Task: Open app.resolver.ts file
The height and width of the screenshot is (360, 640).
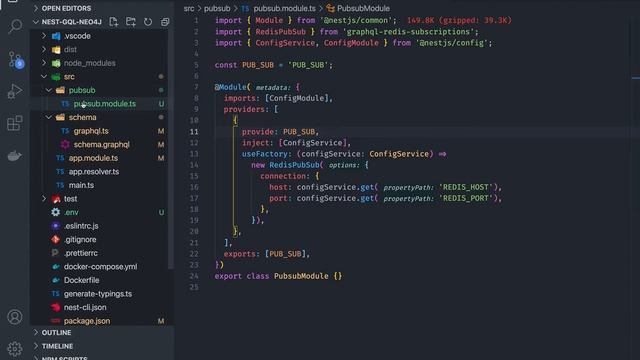Action: pos(94,171)
